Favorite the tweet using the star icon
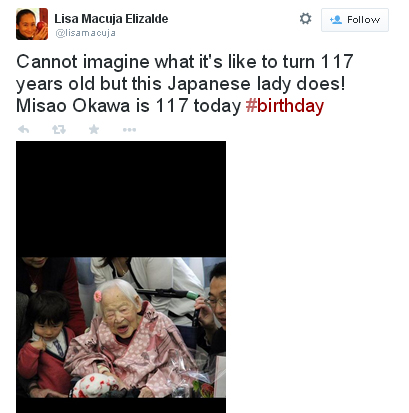The image size is (409, 413). (x=94, y=129)
